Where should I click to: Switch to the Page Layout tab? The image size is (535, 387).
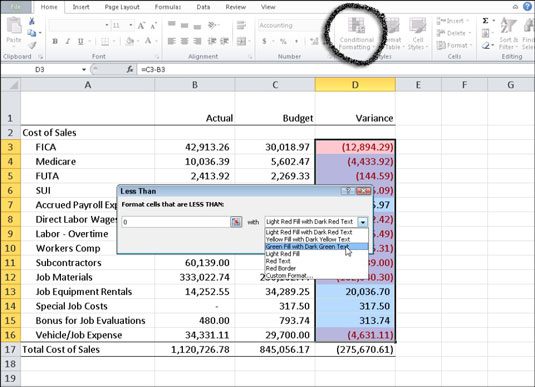click(122, 7)
